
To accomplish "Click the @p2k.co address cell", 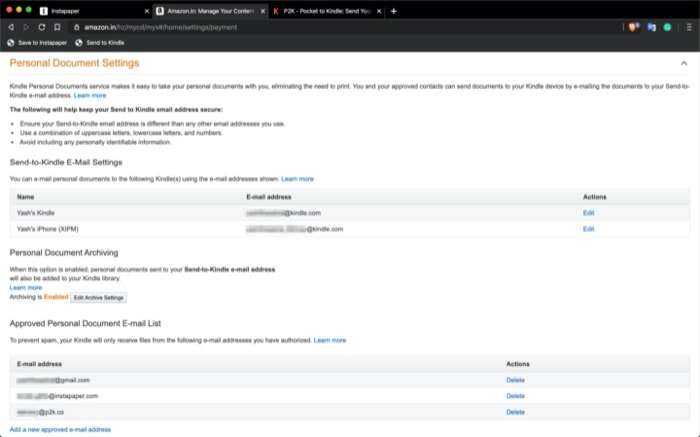I will click(x=40, y=412).
